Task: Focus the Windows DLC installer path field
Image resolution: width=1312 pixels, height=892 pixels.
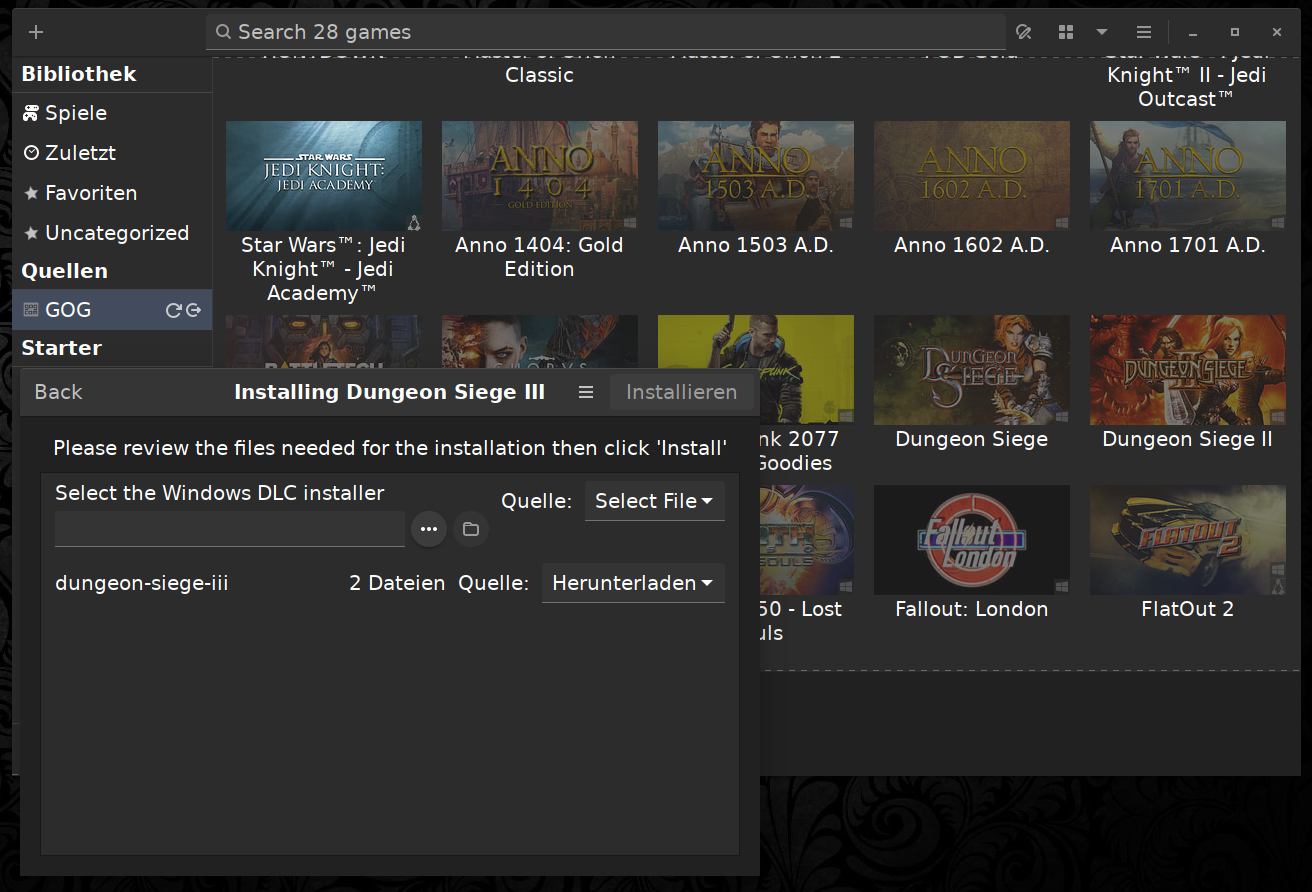Action: click(230, 529)
